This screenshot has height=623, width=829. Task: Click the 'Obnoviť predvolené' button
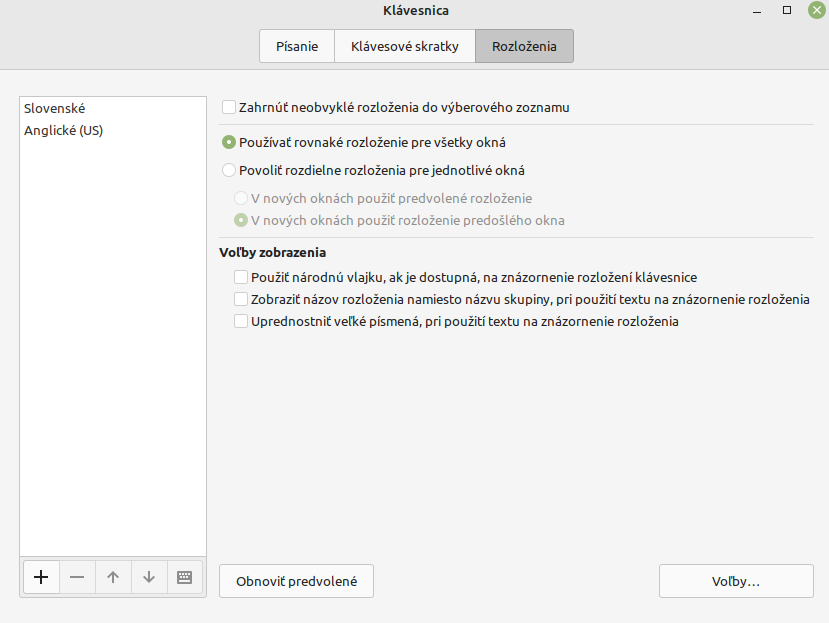click(296, 581)
